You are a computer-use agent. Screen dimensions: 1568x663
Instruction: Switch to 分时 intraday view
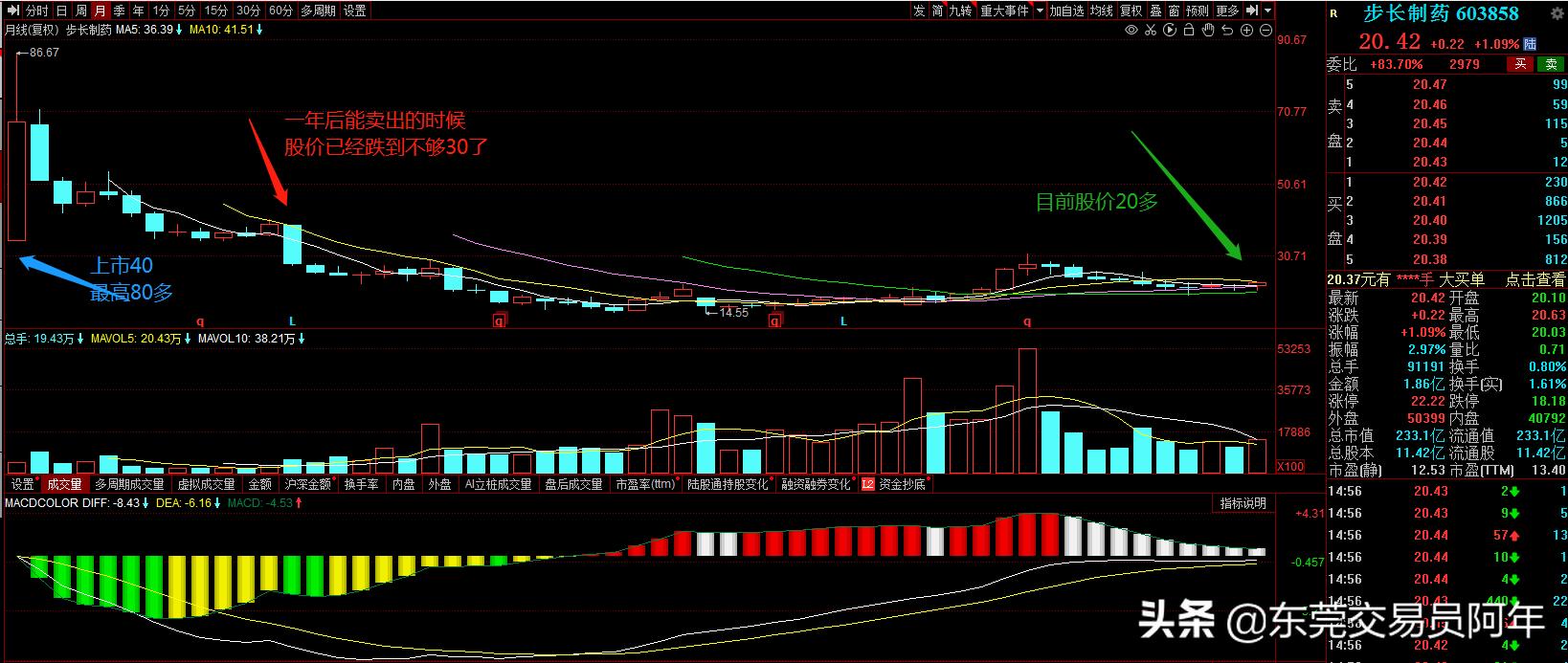pyautogui.click(x=36, y=11)
